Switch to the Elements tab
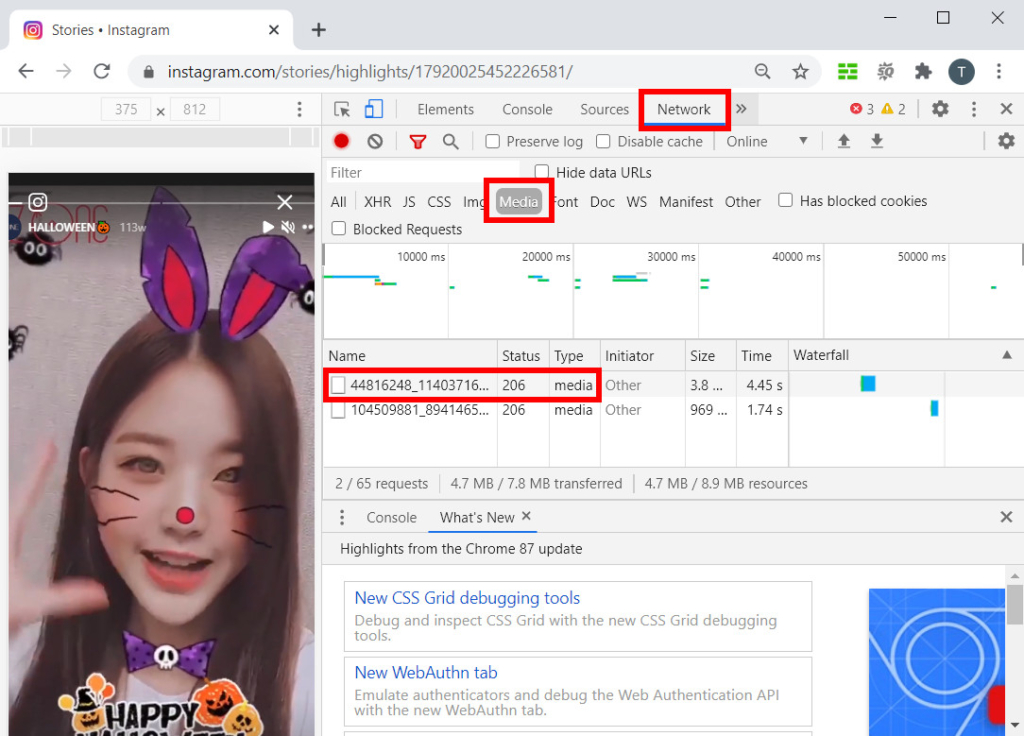The height and width of the screenshot is (736, 1024). coord(445,109)
